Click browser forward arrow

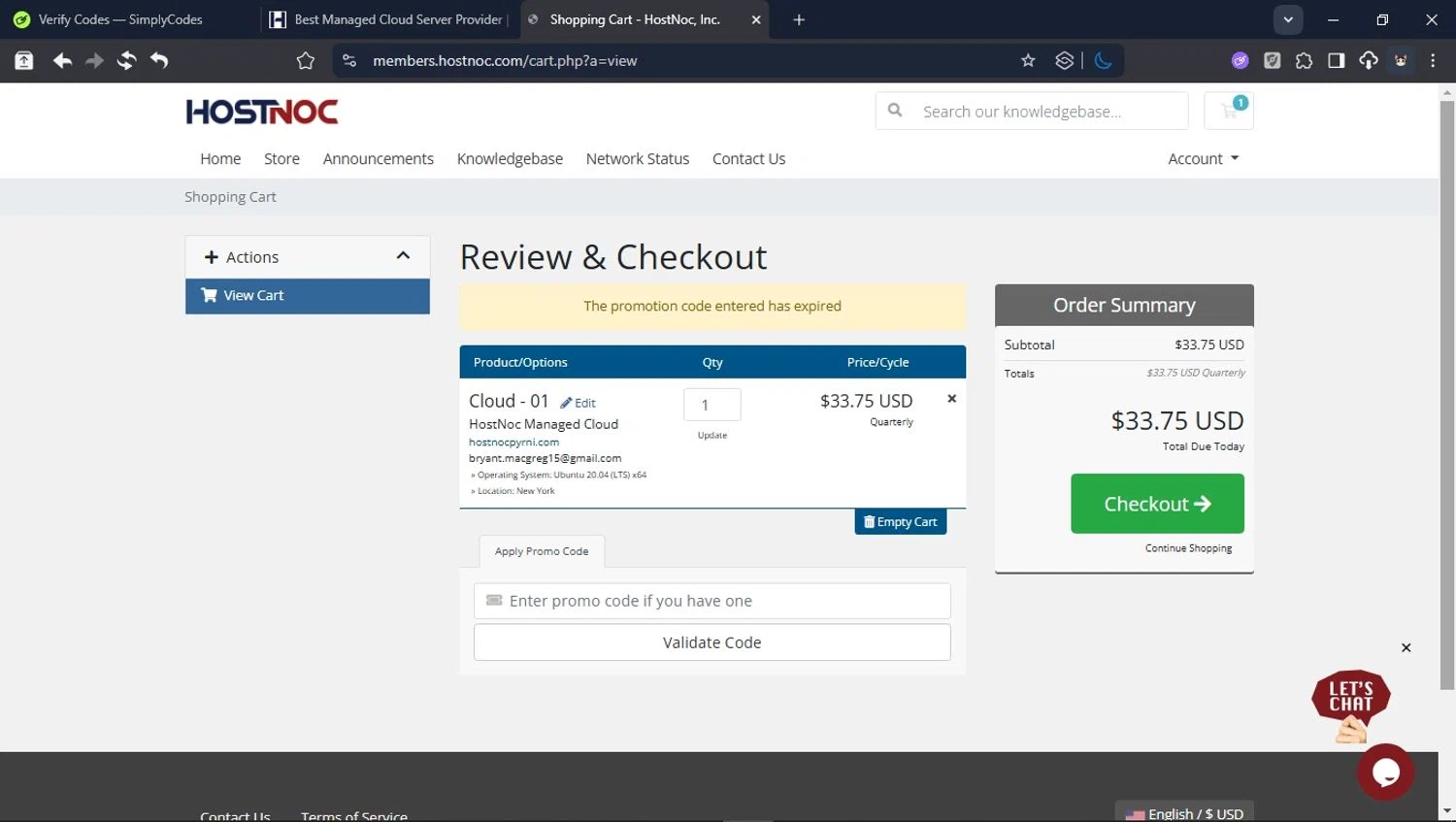(x=94, y=60)
